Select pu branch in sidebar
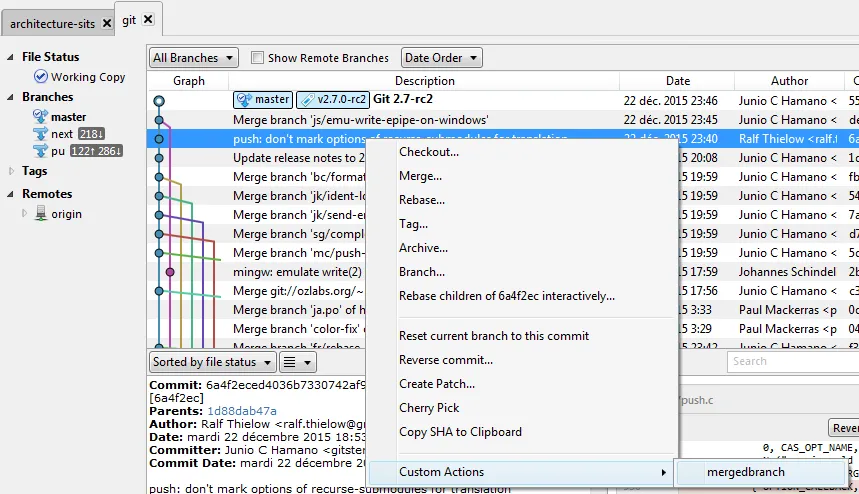 tap(58, 151)
